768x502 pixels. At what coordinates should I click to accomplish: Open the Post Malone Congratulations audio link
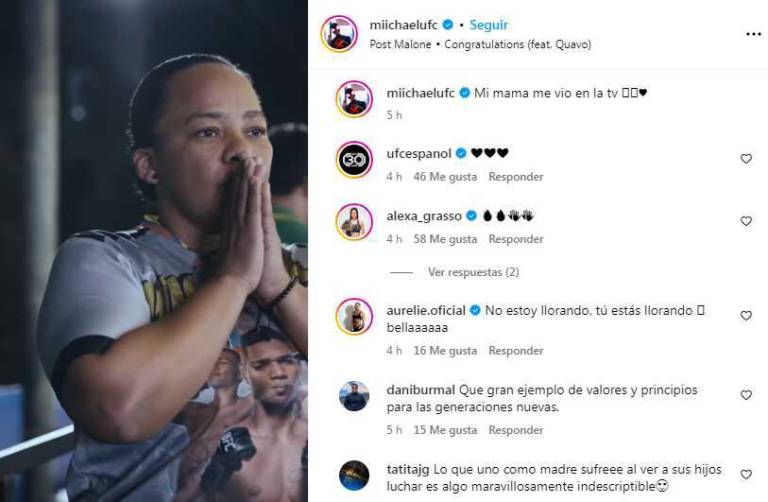click(x=480, y=45)
